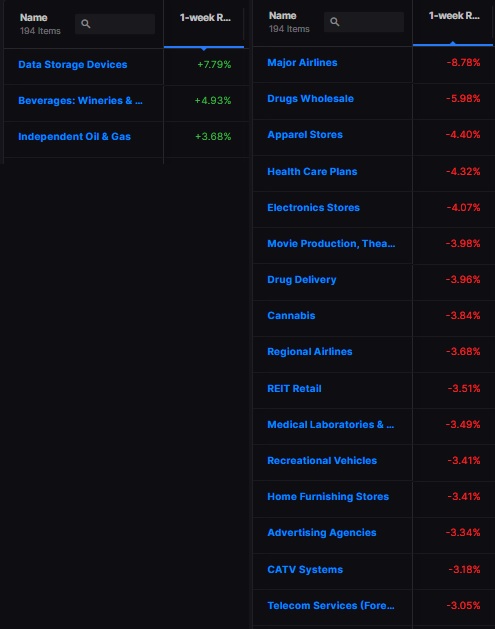This screenshot has height=629, width=495.
Task: Focus the left table search field
Action: (x=115, y=24)
